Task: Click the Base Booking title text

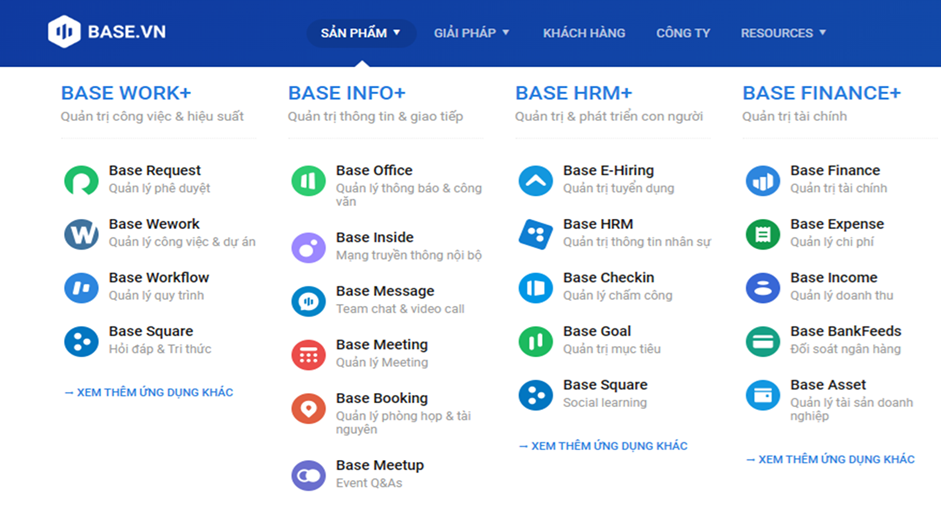Action: tap(382, 398)
